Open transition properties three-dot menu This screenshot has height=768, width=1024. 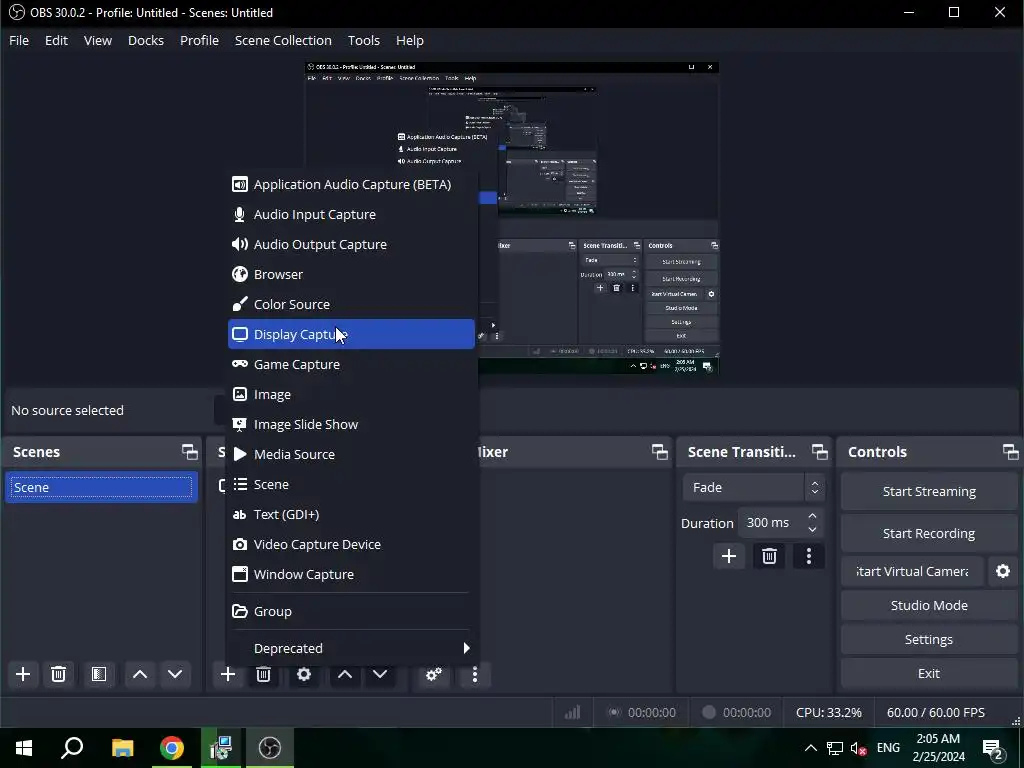click(x=809, y=556)
